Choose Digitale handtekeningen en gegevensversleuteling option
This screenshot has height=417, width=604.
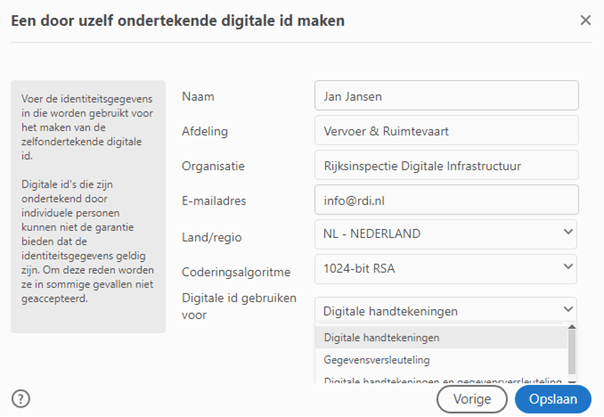click(x=441, y=379)
